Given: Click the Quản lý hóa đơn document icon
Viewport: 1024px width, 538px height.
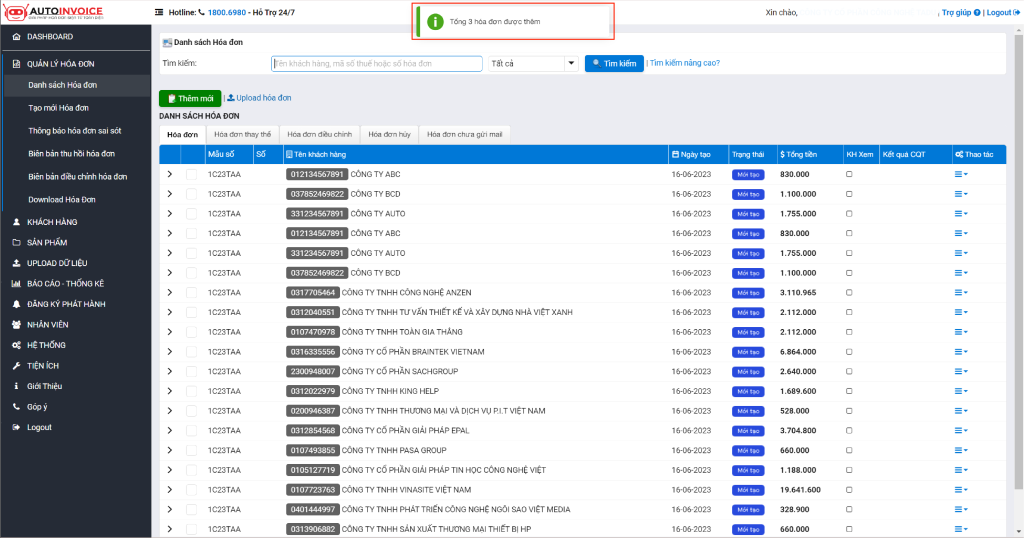Looking at the screenshot, I should click(x=16, y=64).
